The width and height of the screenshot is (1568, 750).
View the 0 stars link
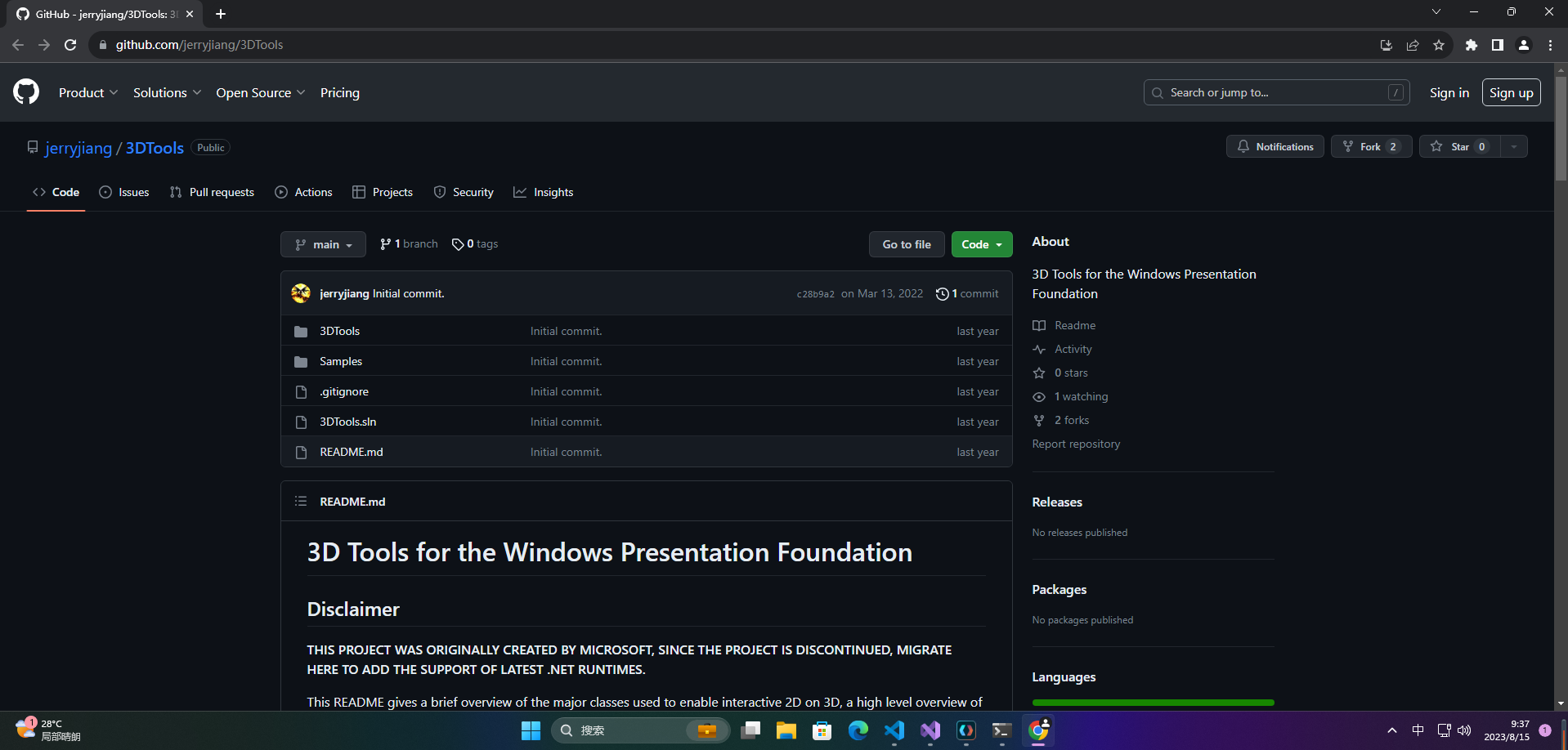coord(1060,373)
